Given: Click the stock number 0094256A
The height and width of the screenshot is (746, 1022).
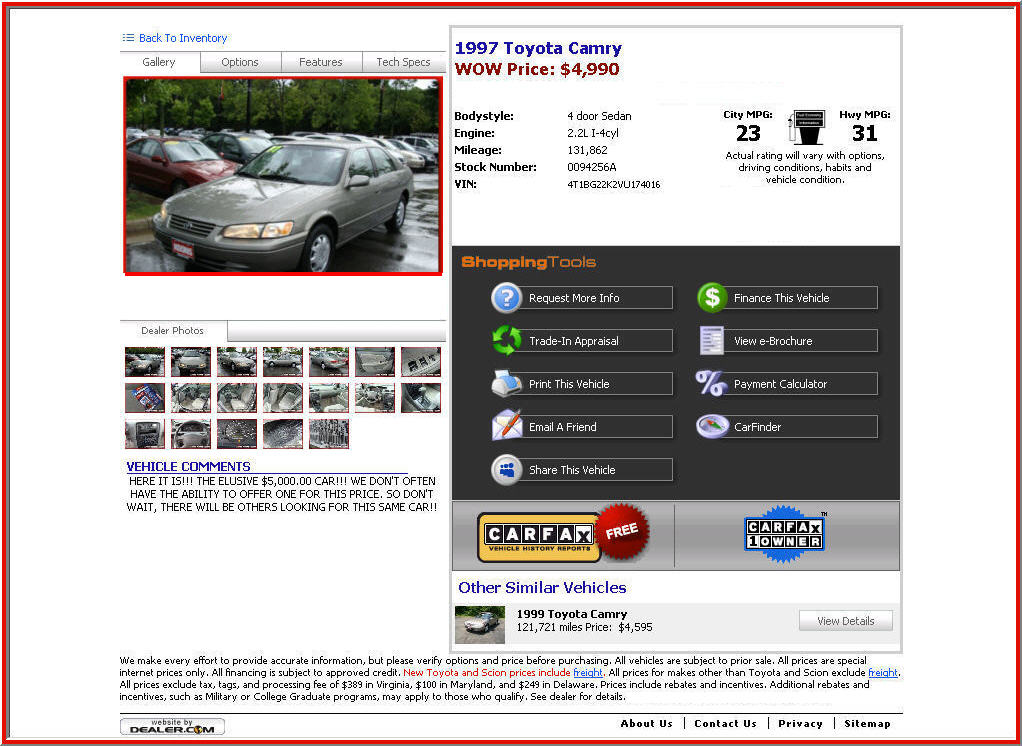Looking at the screenshot, I should [592, 167].
